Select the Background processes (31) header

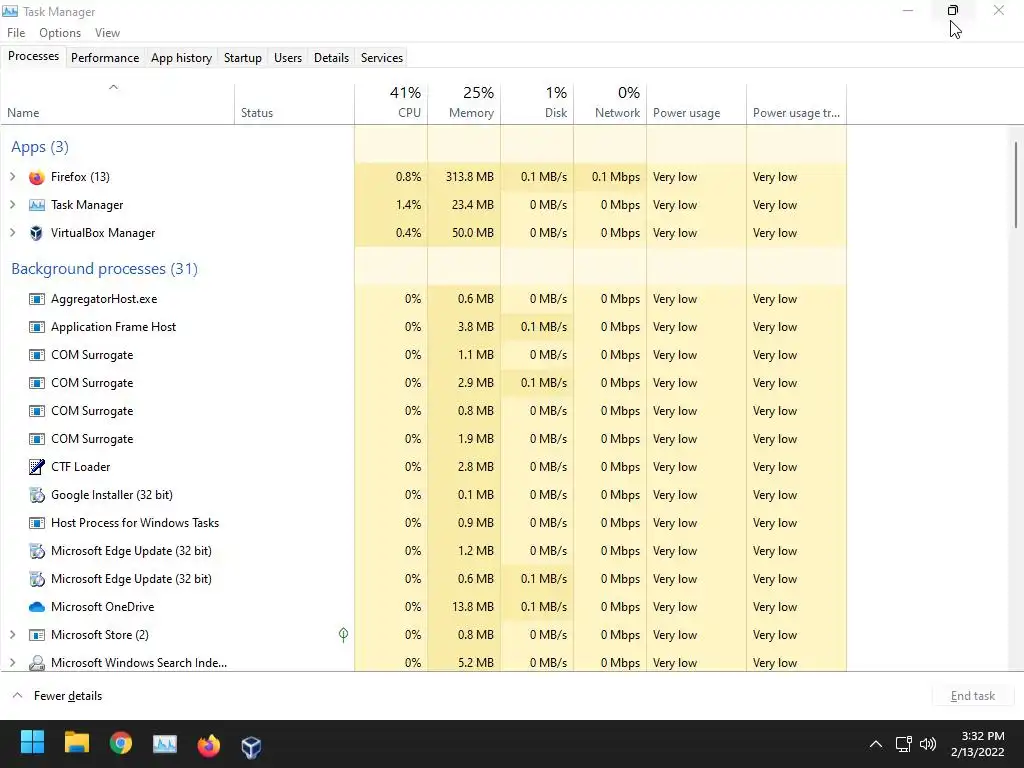coord(104,269)
